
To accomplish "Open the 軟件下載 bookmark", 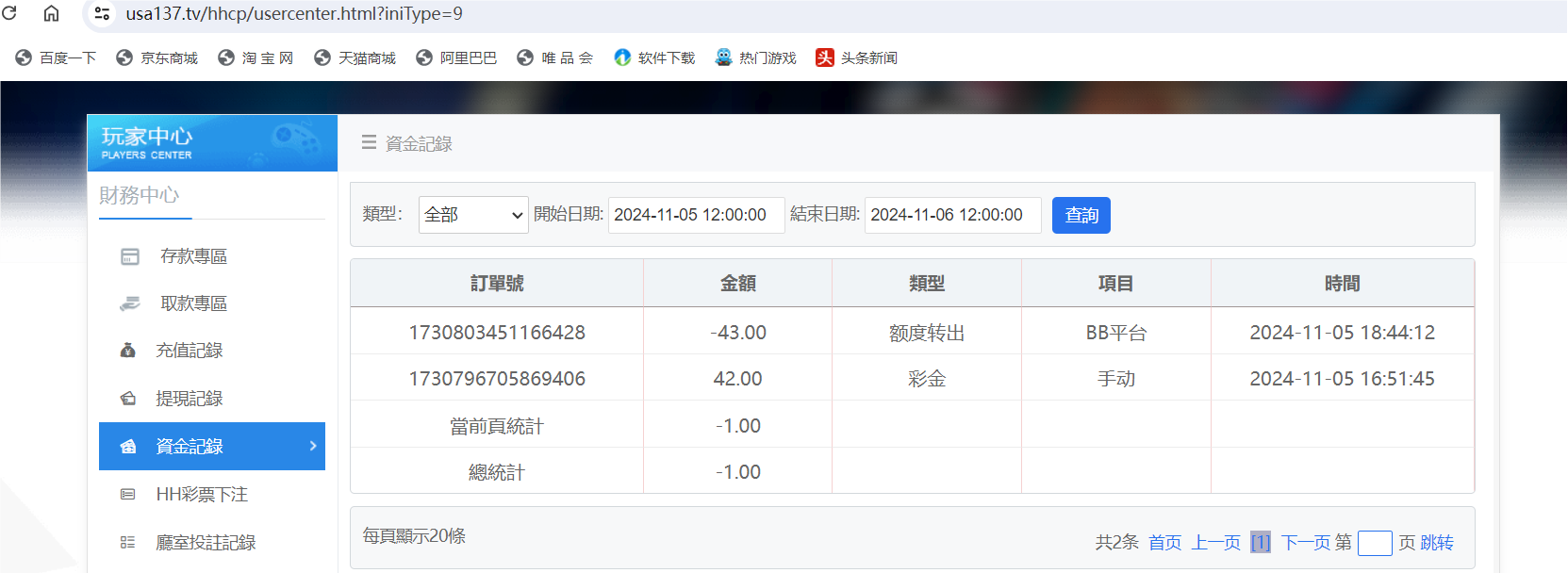I will tap(654, 57).
